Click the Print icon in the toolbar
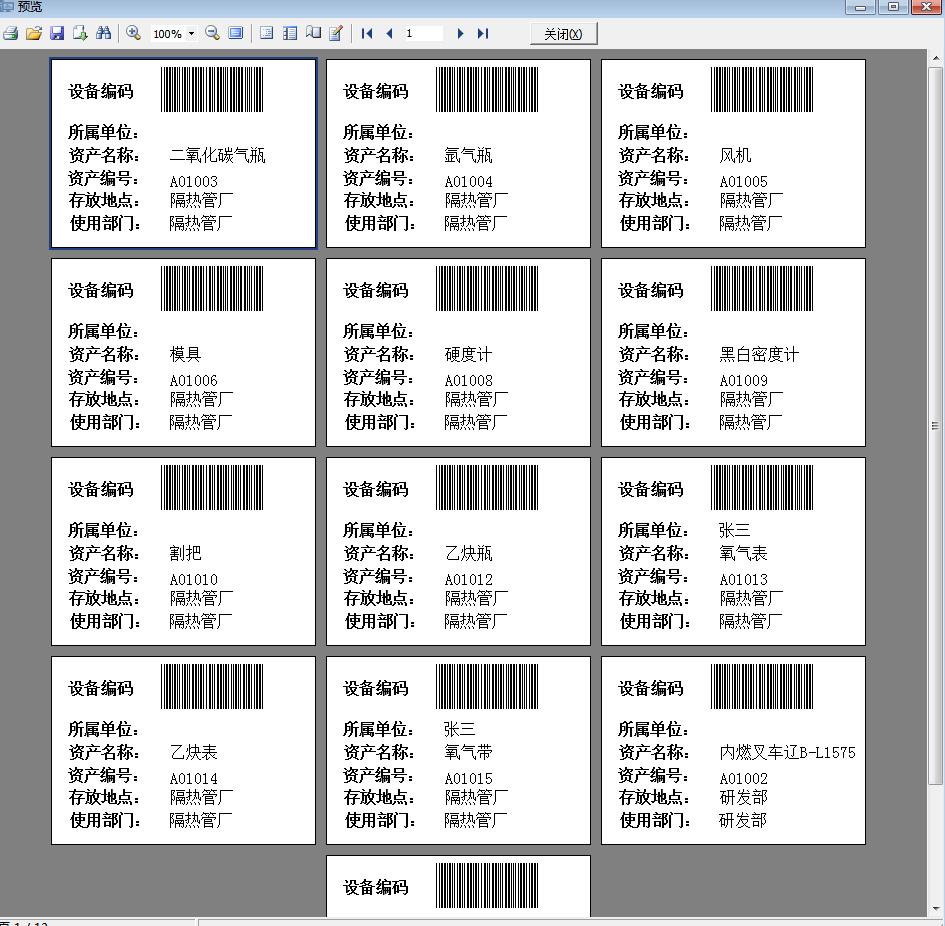Image resolution: width=945 pixels, height=926 pixels. click(11, 33)
